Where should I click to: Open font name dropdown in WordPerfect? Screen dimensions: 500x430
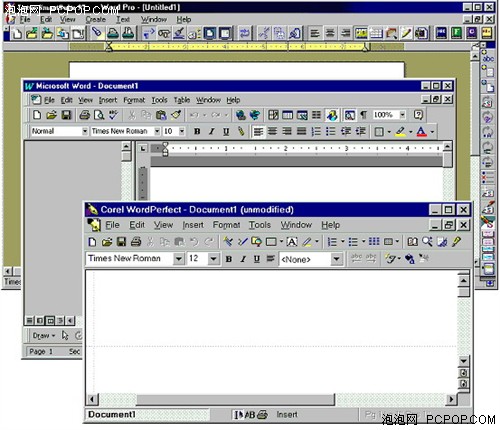179,259
